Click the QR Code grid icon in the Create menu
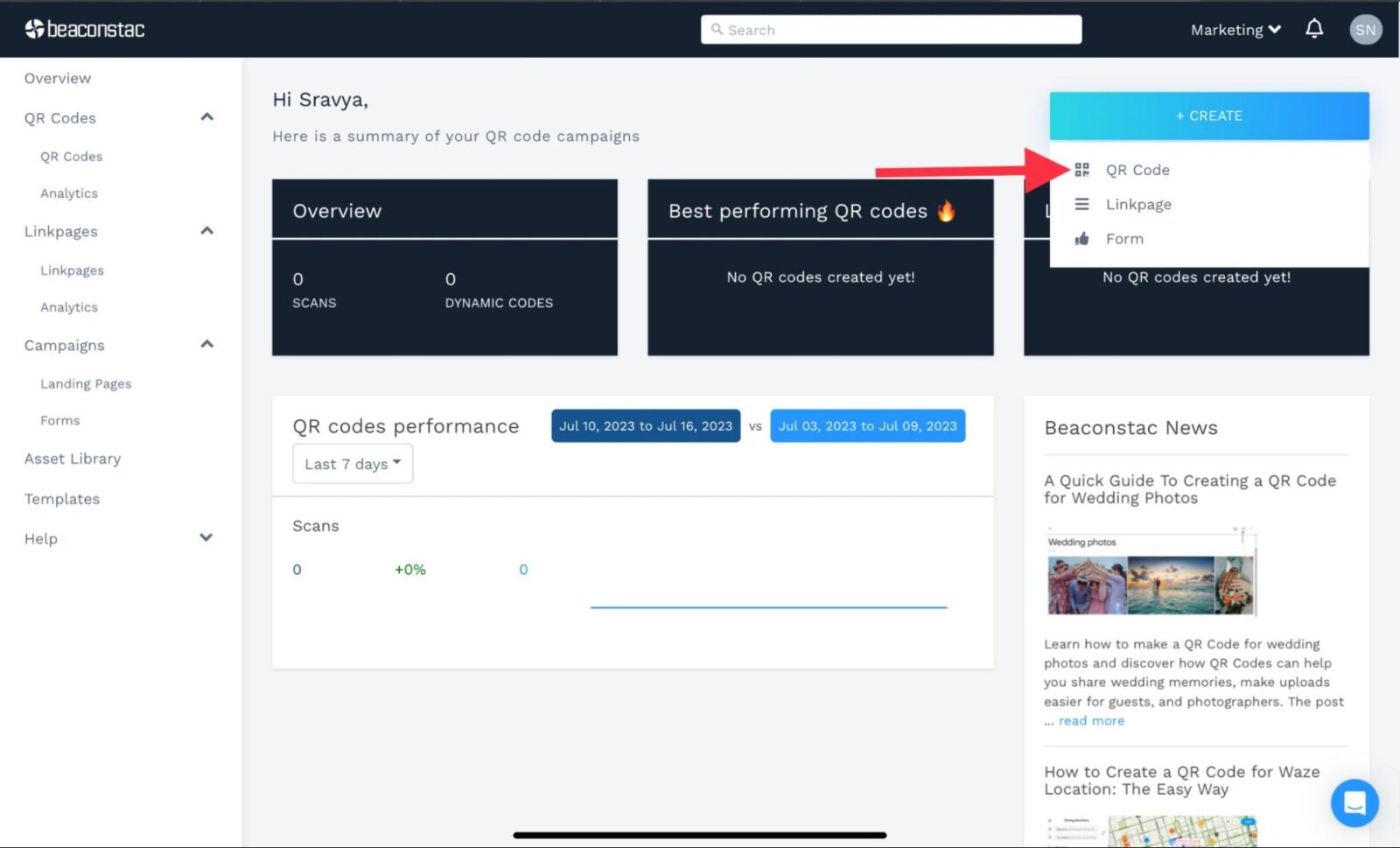This screenshot has height=848, width=1400. (x=1082, y=170)
